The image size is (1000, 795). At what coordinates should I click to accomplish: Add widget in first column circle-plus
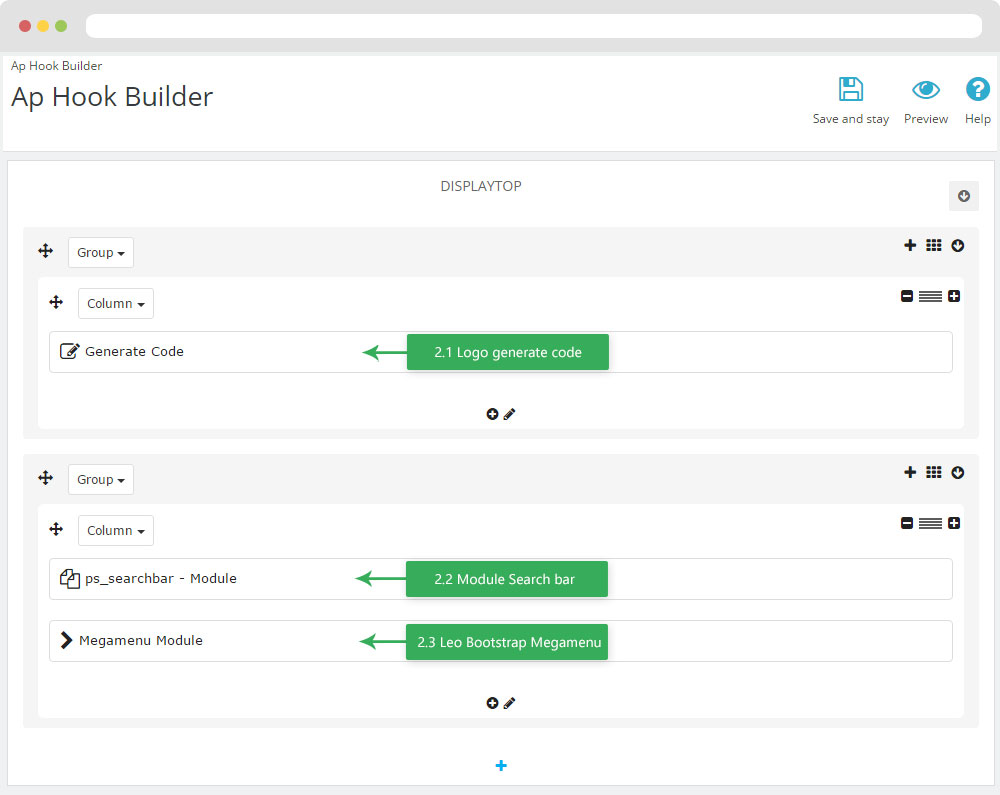click(x=492, y=414)
